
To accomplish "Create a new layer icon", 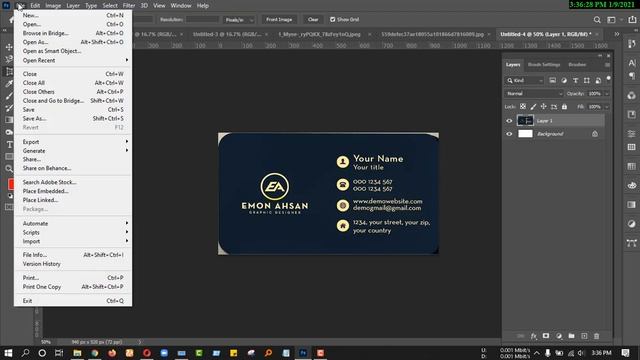I will point(584,336).
